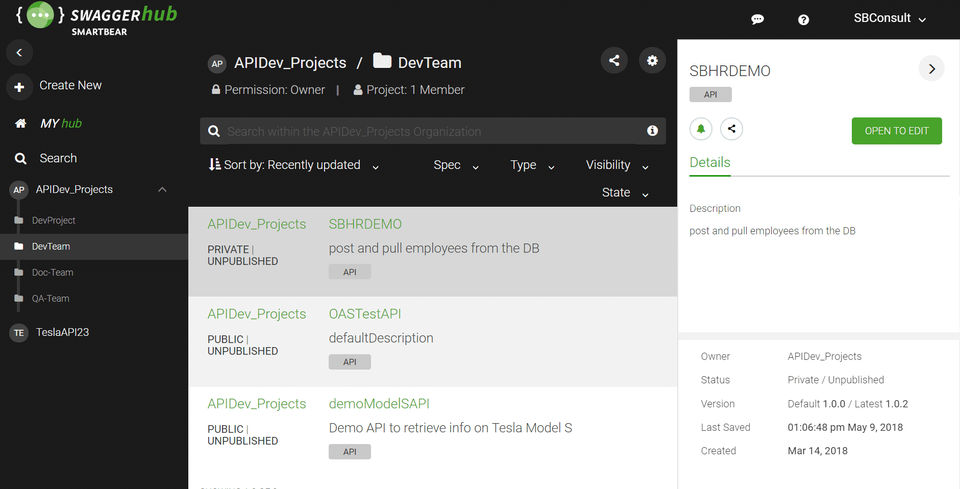Open the Visibility filter dropdown
The height and width of the screenshot is (489, 960).
point(617,166)
